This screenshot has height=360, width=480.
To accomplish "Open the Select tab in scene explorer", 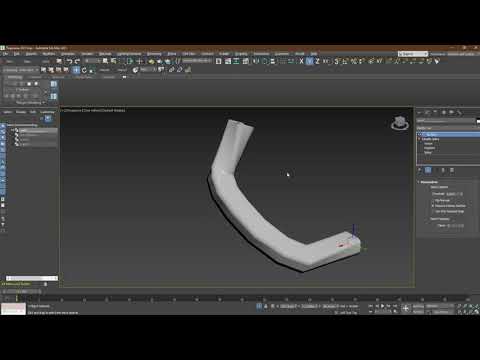I will tap(7, 112).
